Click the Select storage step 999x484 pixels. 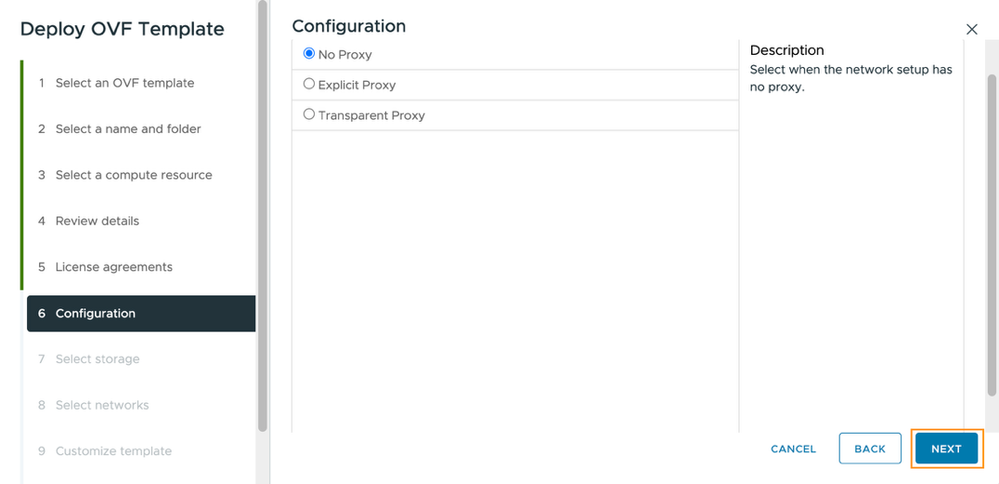pyautogui.click(x=97, y=359)
